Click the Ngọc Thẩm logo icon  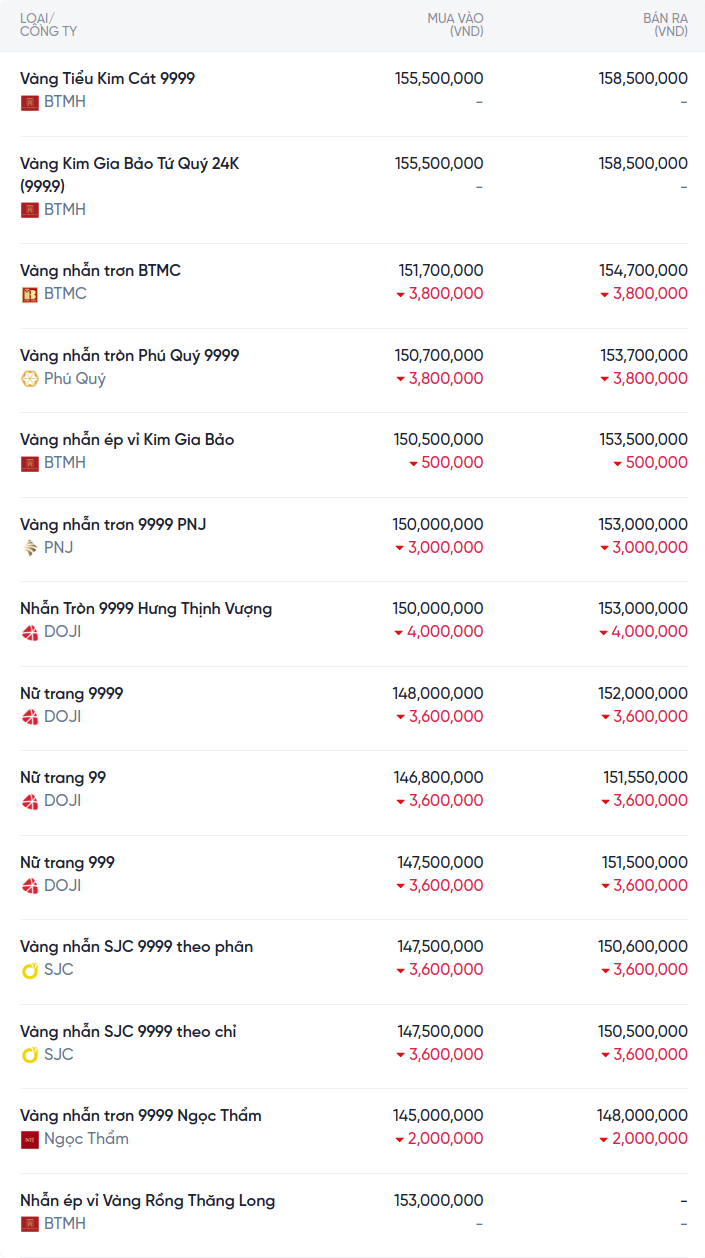click(30, 1139)
